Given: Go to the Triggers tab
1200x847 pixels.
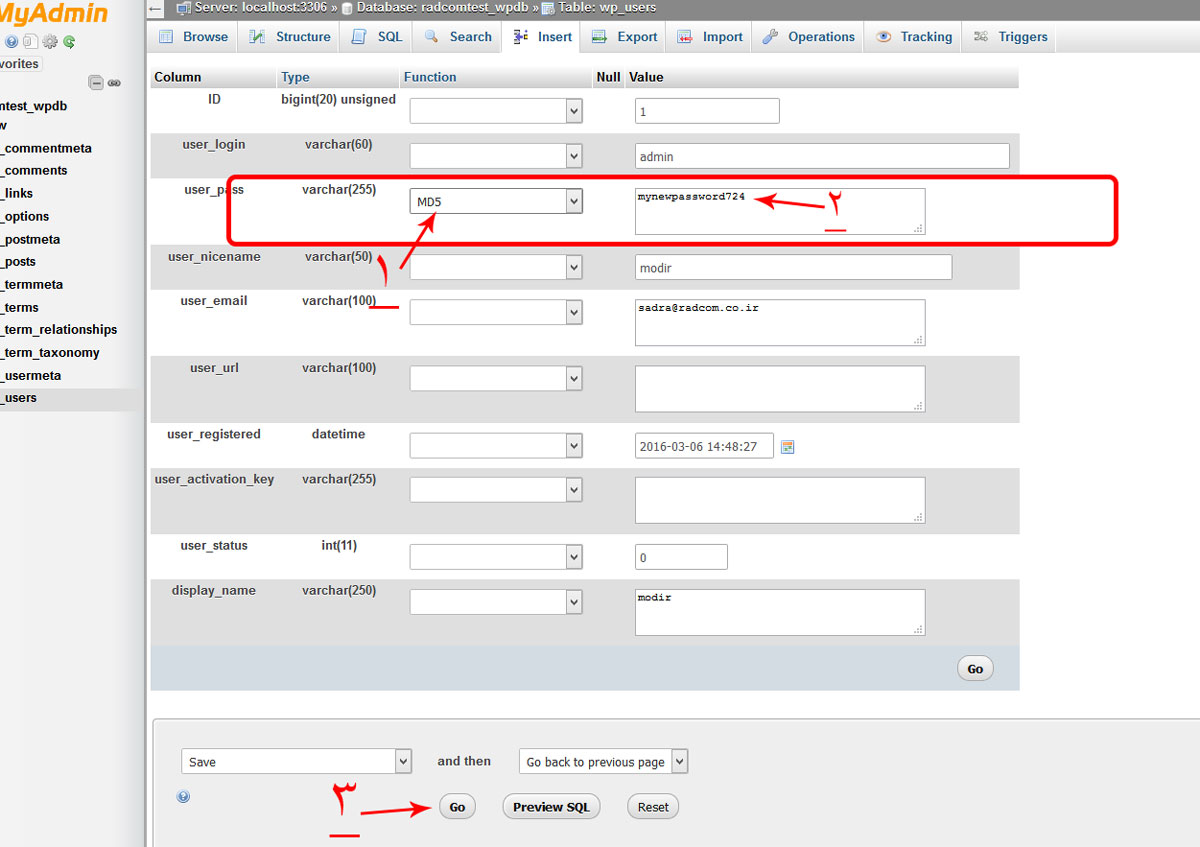Looking at the screenshot, I should (x=1010, y=37).
